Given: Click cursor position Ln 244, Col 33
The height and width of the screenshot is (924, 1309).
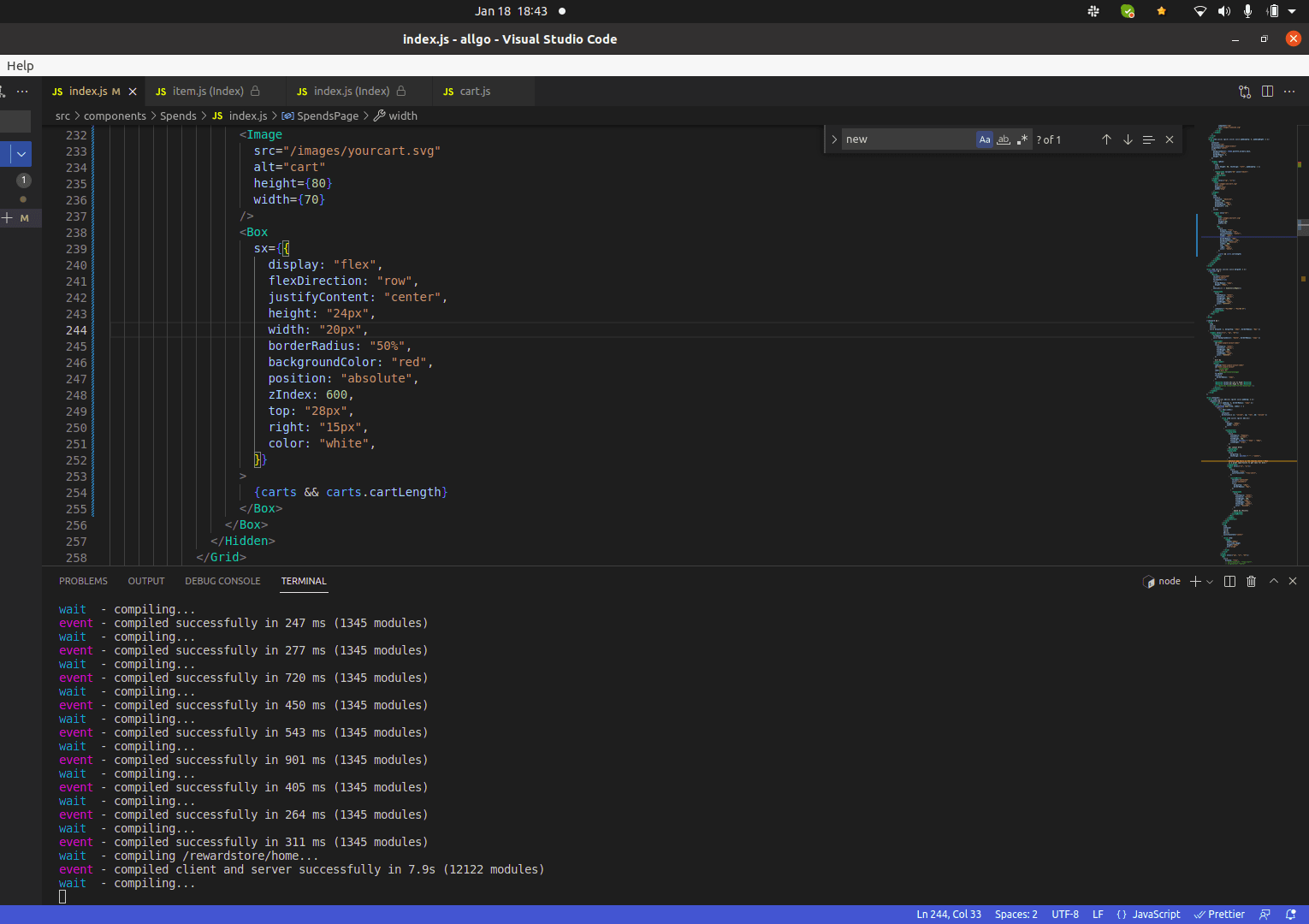Looking at the screenshot, I should [x=949, y=915].
